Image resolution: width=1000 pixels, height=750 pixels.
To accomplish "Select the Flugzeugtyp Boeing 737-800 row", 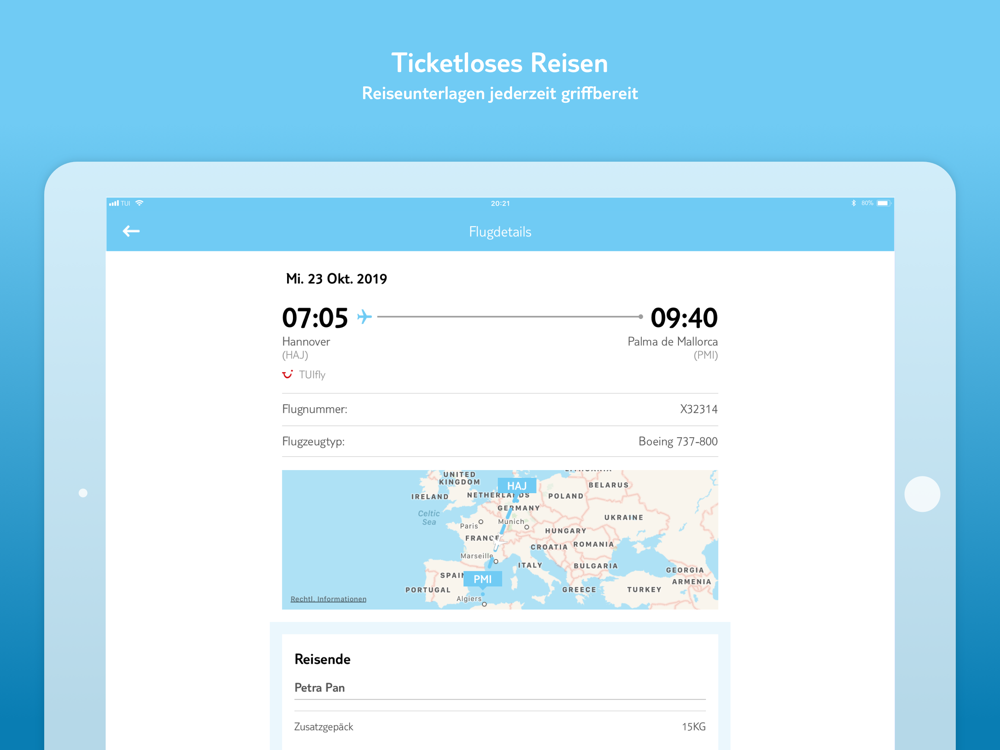I will tap(500, 441).
